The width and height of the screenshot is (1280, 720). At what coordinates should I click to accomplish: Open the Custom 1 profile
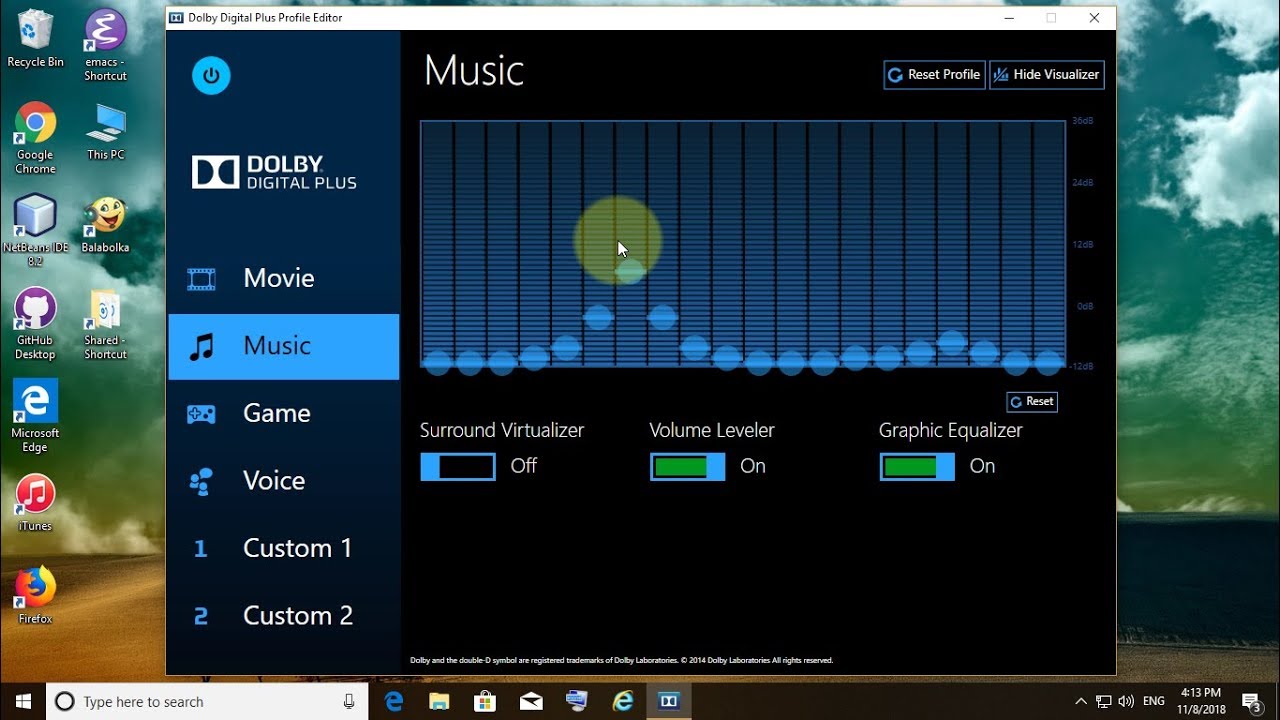(298, 548)
